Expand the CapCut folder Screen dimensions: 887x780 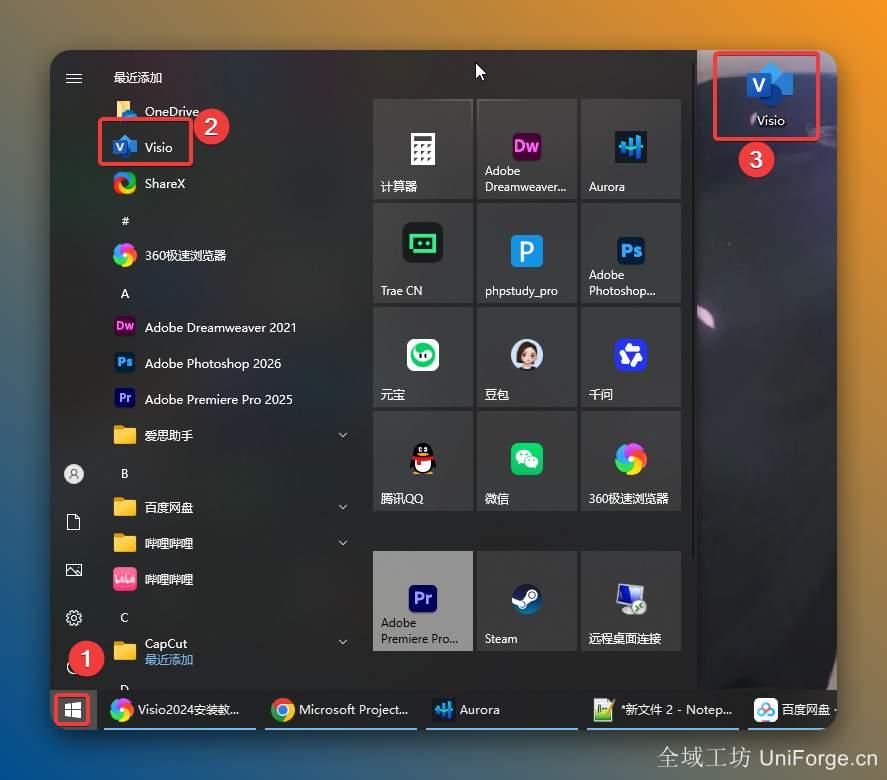pos(230,650)
